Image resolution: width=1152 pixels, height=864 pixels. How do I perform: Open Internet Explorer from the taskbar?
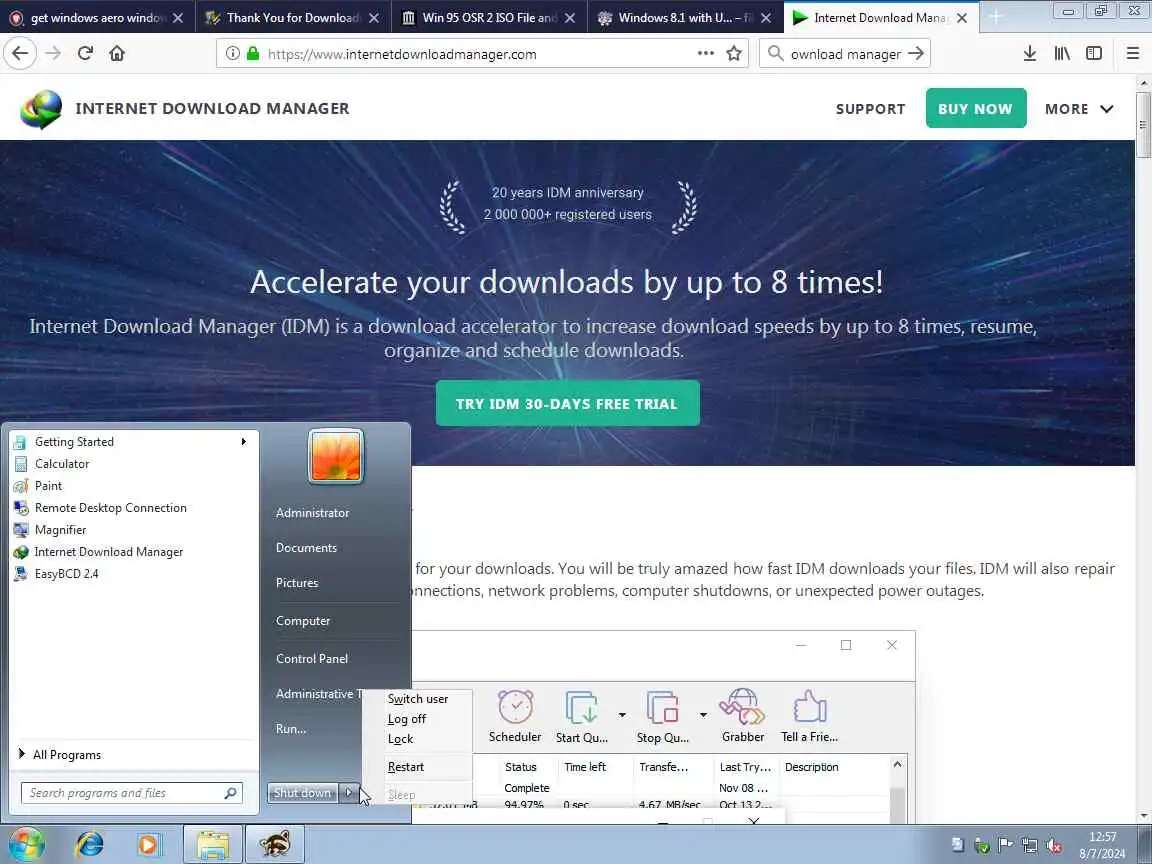tap(90, 844)
